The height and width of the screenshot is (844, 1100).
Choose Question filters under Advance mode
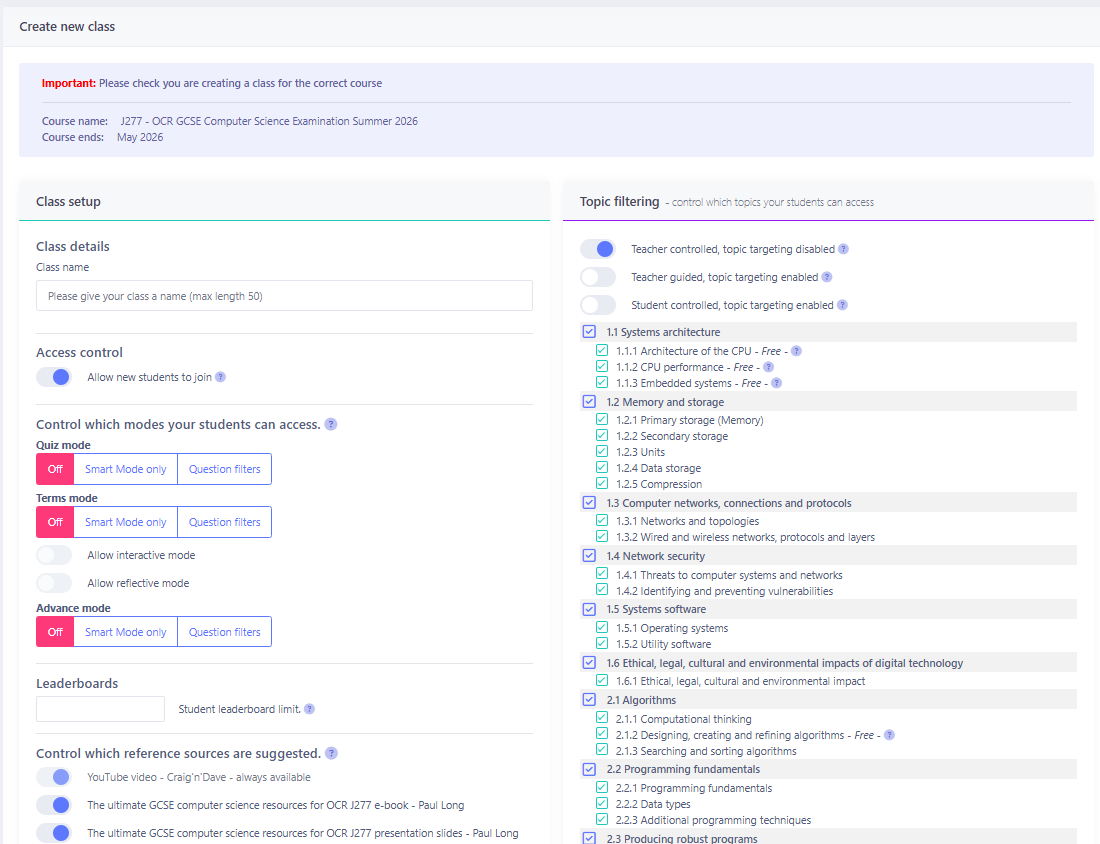pos(224,632)
